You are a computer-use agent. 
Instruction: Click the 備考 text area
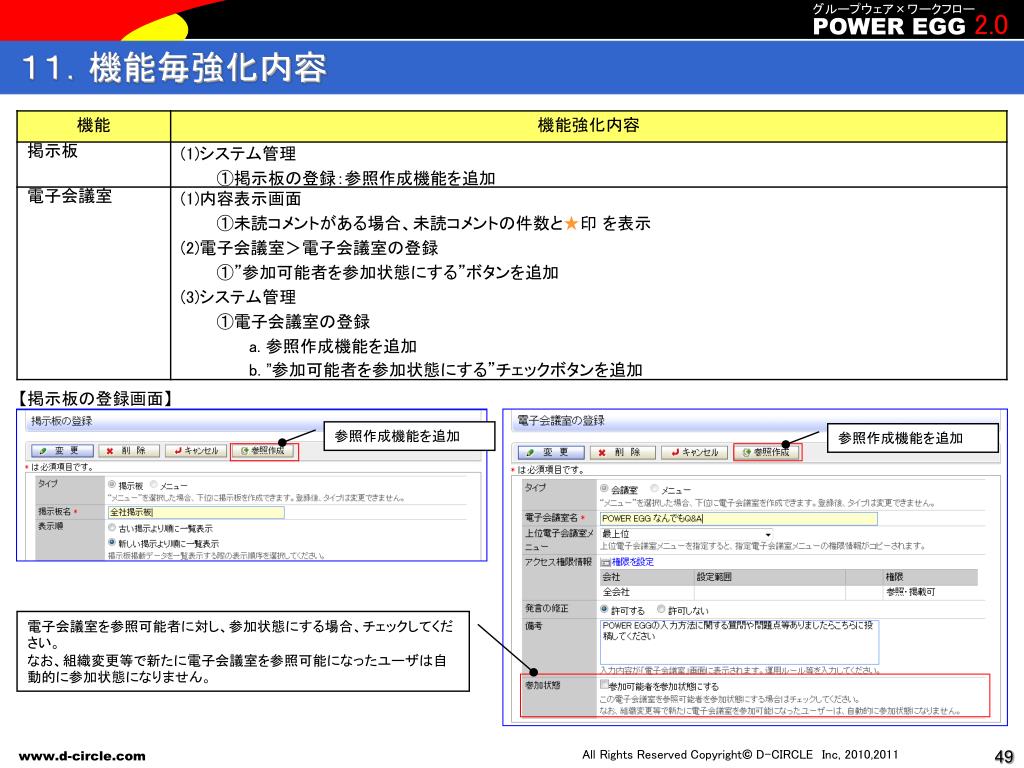(739, 642)
